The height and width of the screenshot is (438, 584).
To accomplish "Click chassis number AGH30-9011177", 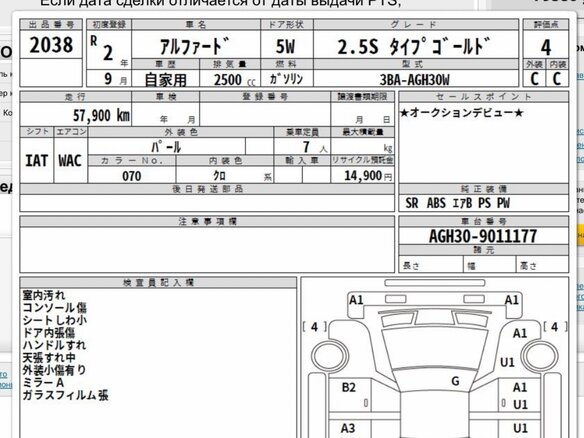I will tap(483, 236).
